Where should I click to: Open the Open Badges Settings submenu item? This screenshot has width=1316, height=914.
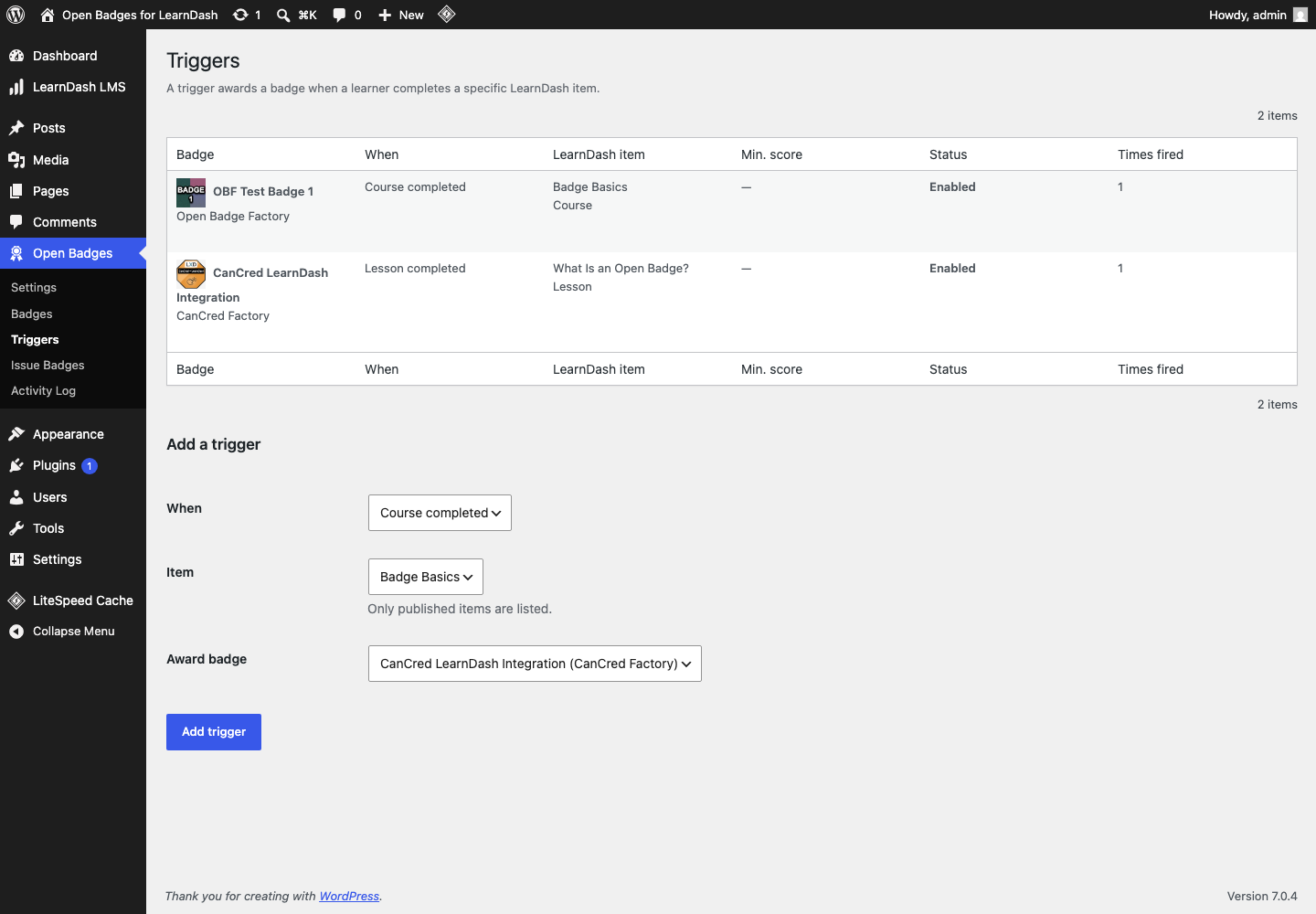(x=34, y=288)
